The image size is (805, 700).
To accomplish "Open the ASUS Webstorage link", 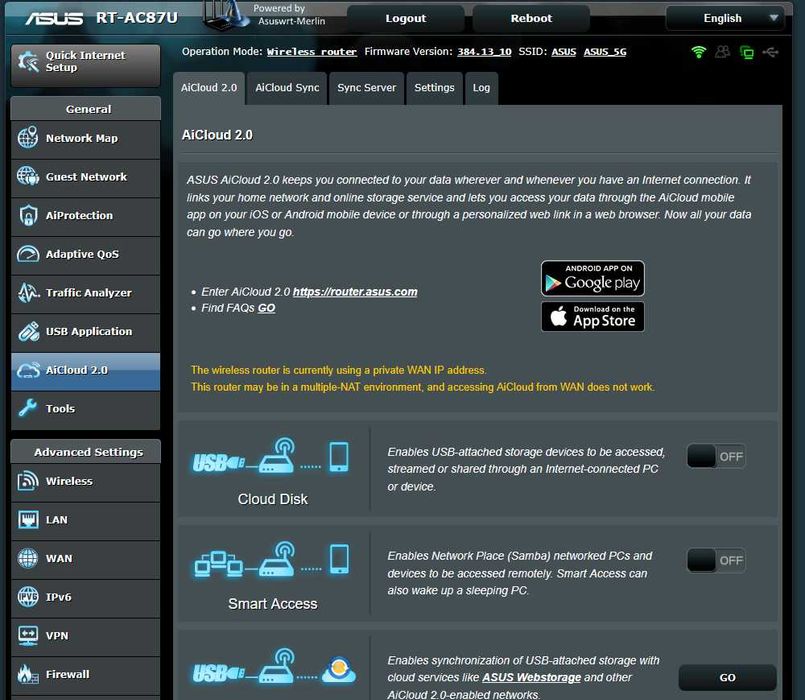I will pyautogui.click(x=531, y=677).
